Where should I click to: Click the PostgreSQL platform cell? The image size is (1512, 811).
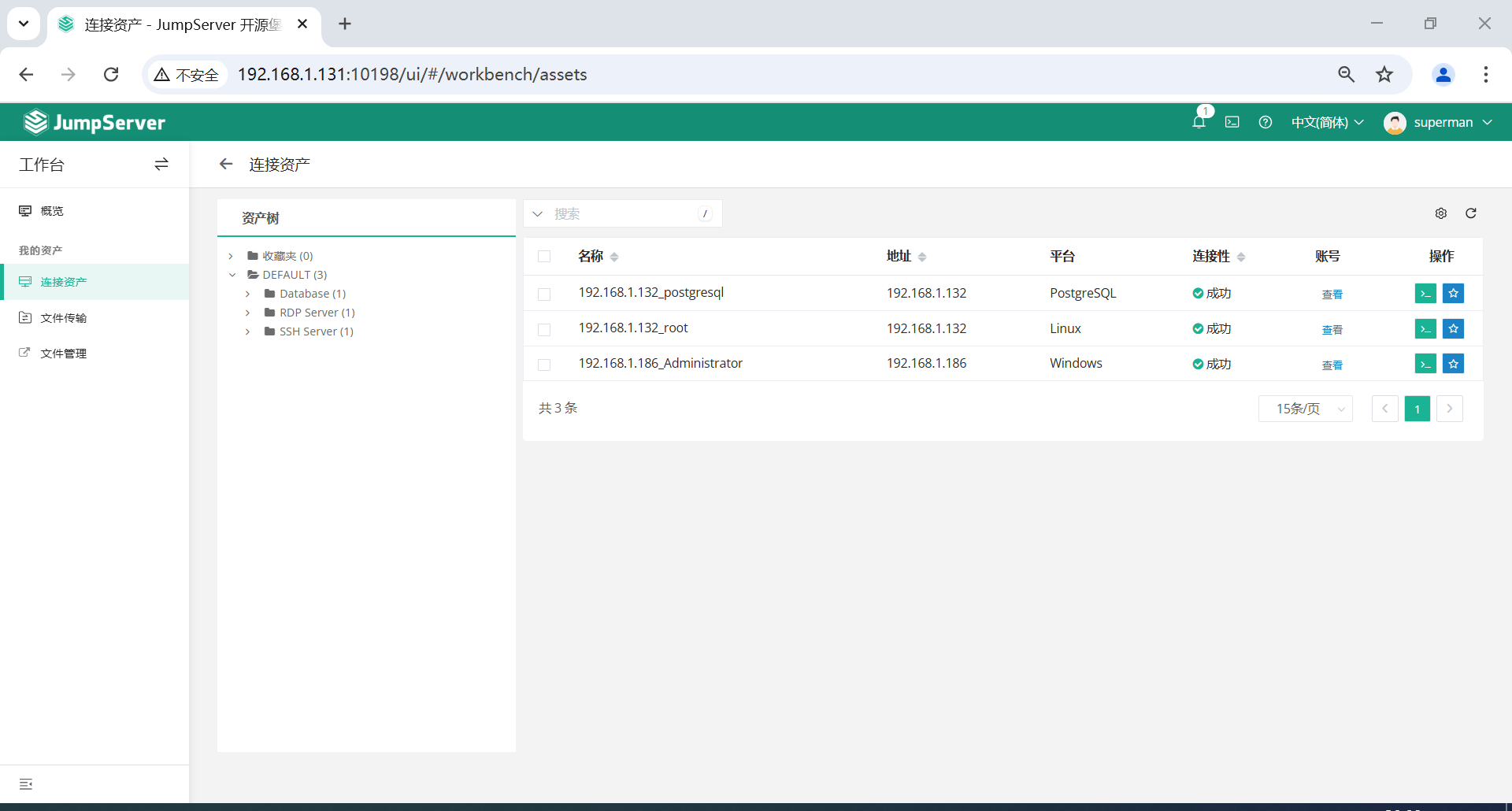[1083, 293]
